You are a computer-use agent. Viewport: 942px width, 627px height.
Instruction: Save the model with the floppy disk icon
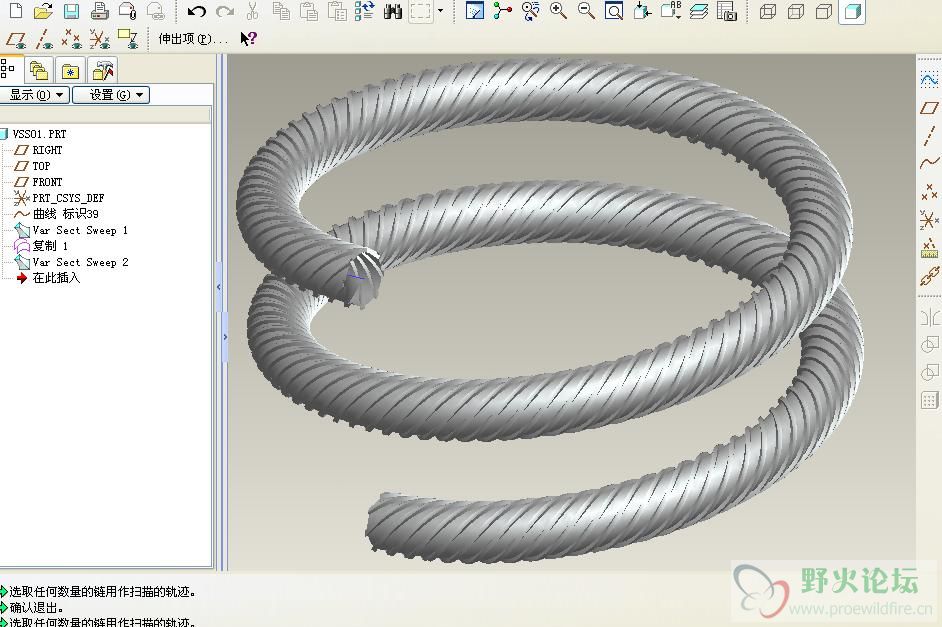(x=71, y=11)
